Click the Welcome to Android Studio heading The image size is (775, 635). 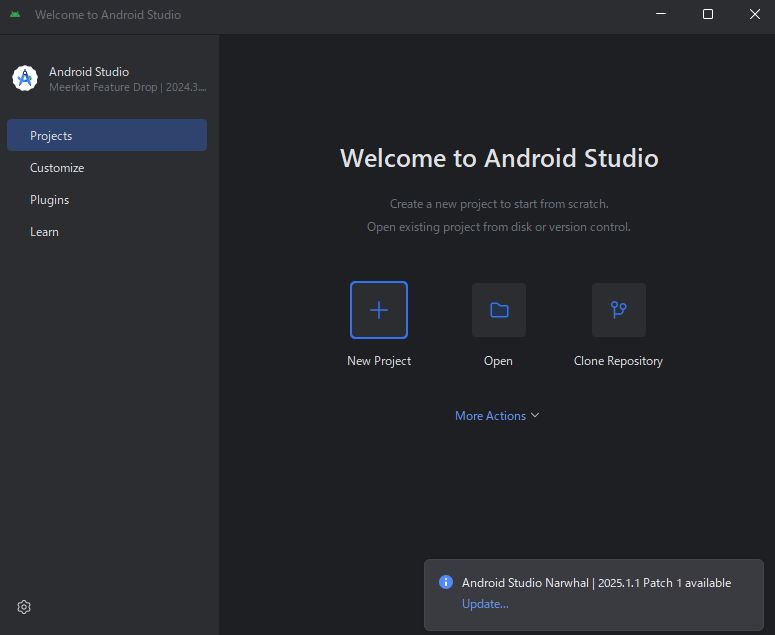tap(499, 158)
